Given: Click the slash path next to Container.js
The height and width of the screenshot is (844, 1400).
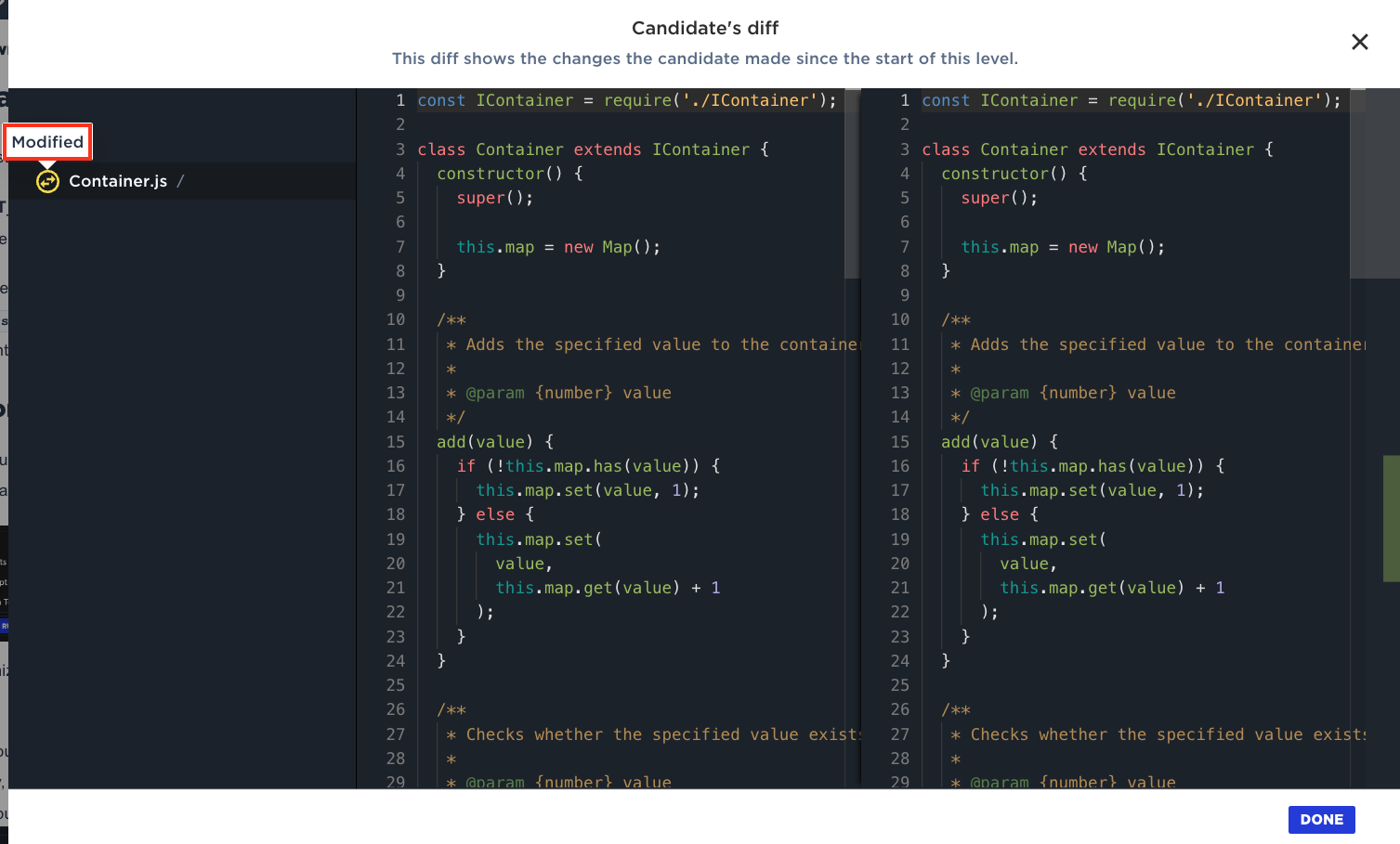Looking at the screenshot, I should click(x=180, y=181).
